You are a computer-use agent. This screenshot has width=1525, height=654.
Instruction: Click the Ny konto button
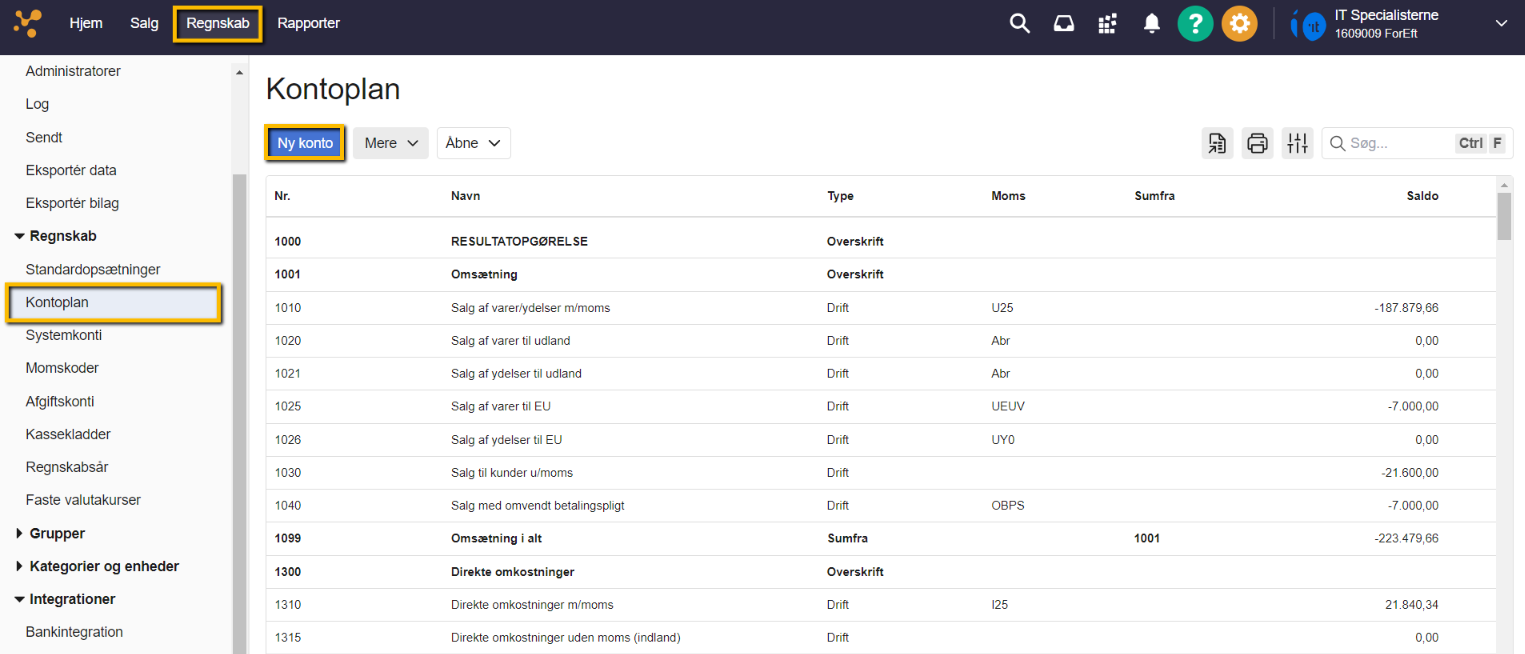click(305, 143)
